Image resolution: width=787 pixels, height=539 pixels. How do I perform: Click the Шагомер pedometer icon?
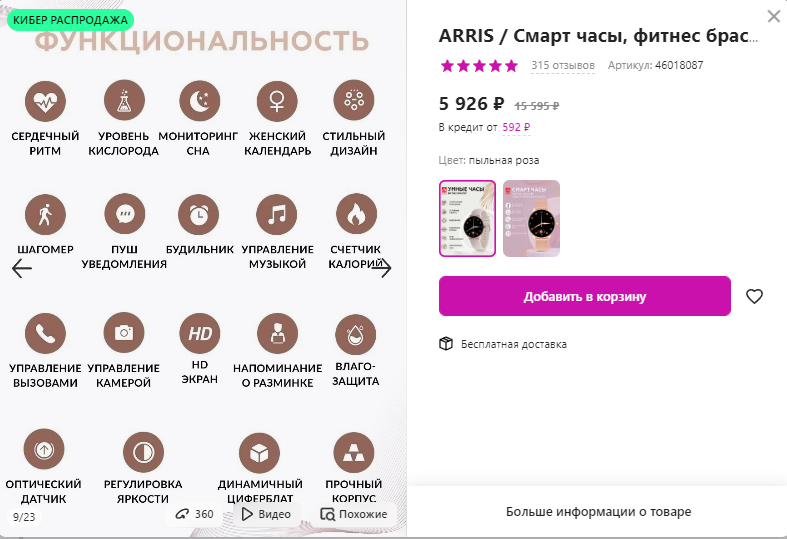click(x=45, y=214)
